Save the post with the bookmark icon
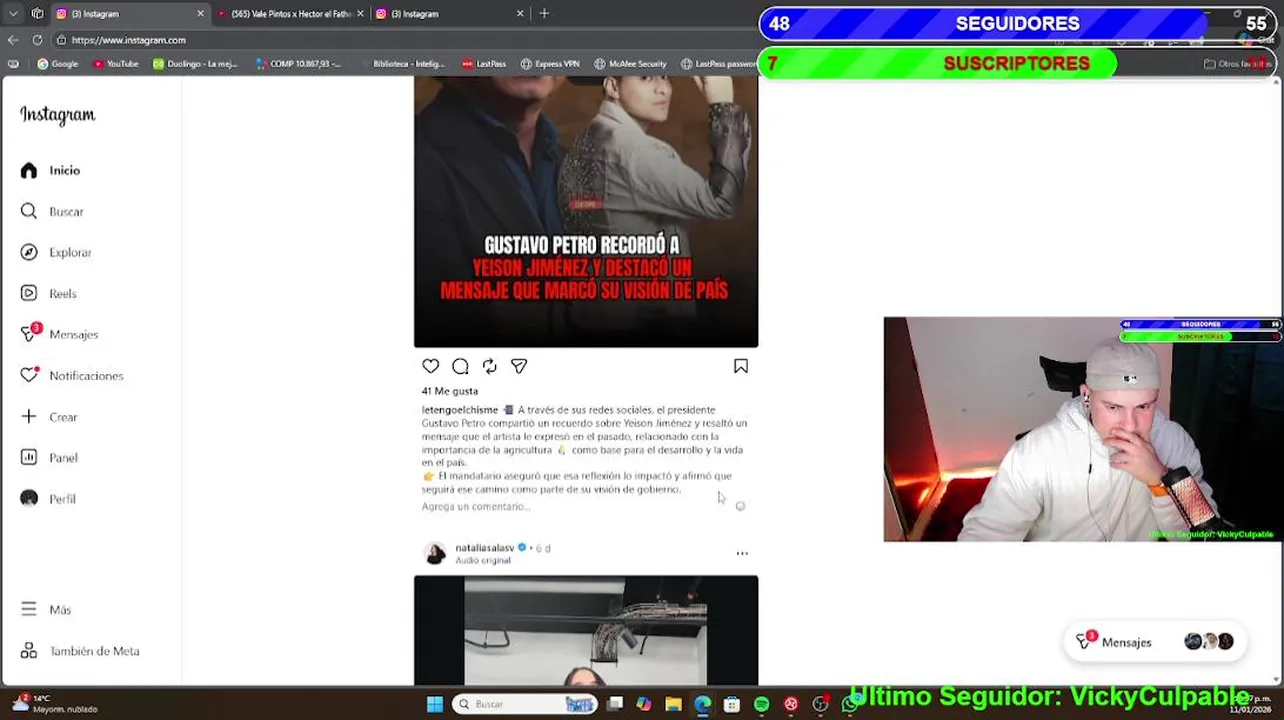Screen dimensions: 1284x720 click(x=741, y=366)
